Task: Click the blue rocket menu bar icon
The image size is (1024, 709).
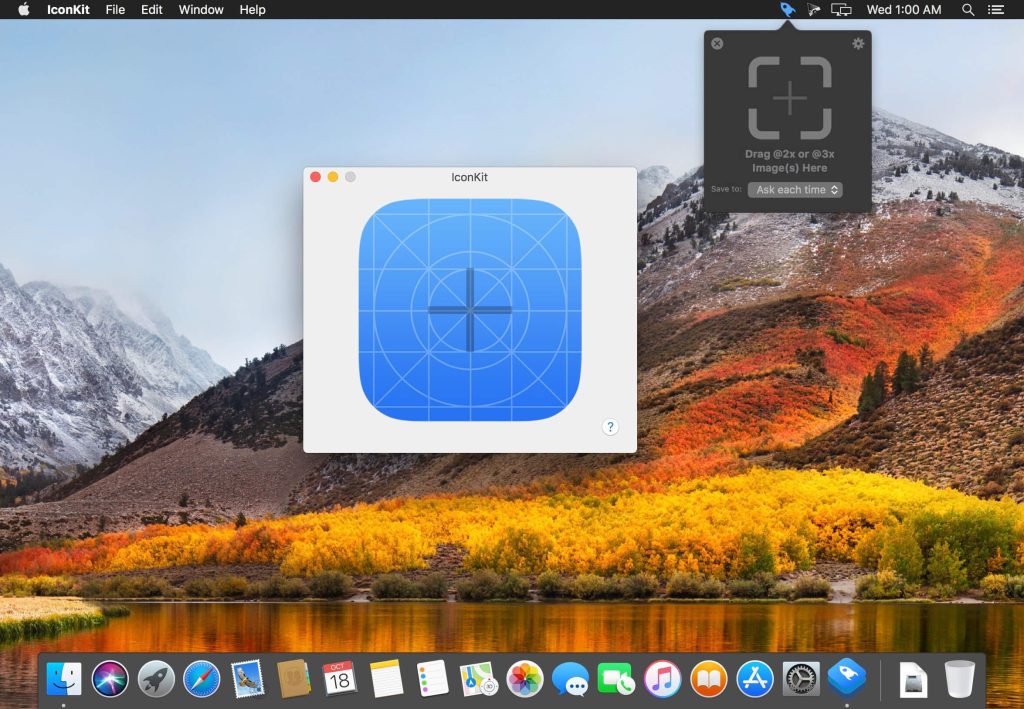Action: [x=787, y=10]
